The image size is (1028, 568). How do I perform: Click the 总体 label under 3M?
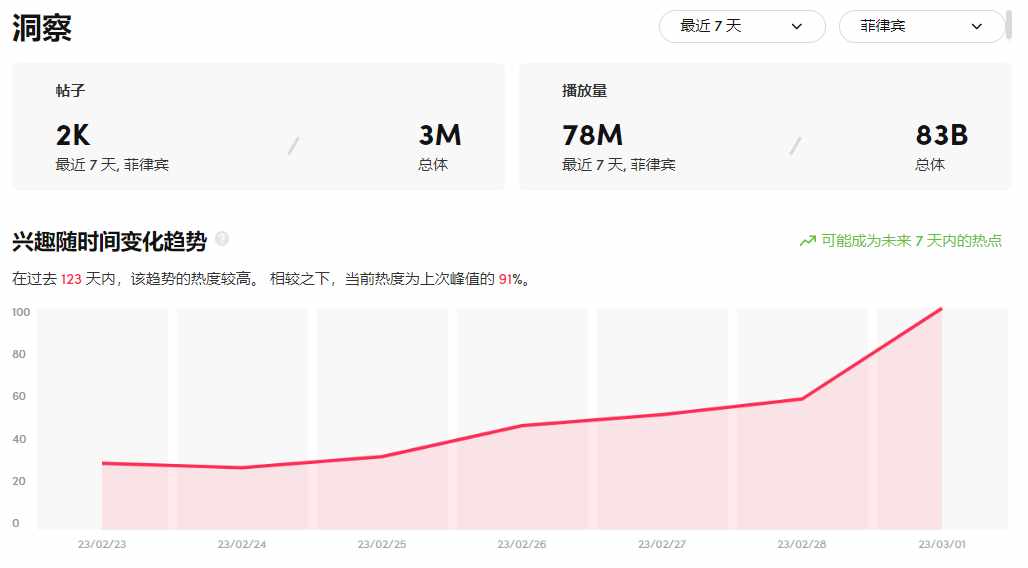point(433,165)
